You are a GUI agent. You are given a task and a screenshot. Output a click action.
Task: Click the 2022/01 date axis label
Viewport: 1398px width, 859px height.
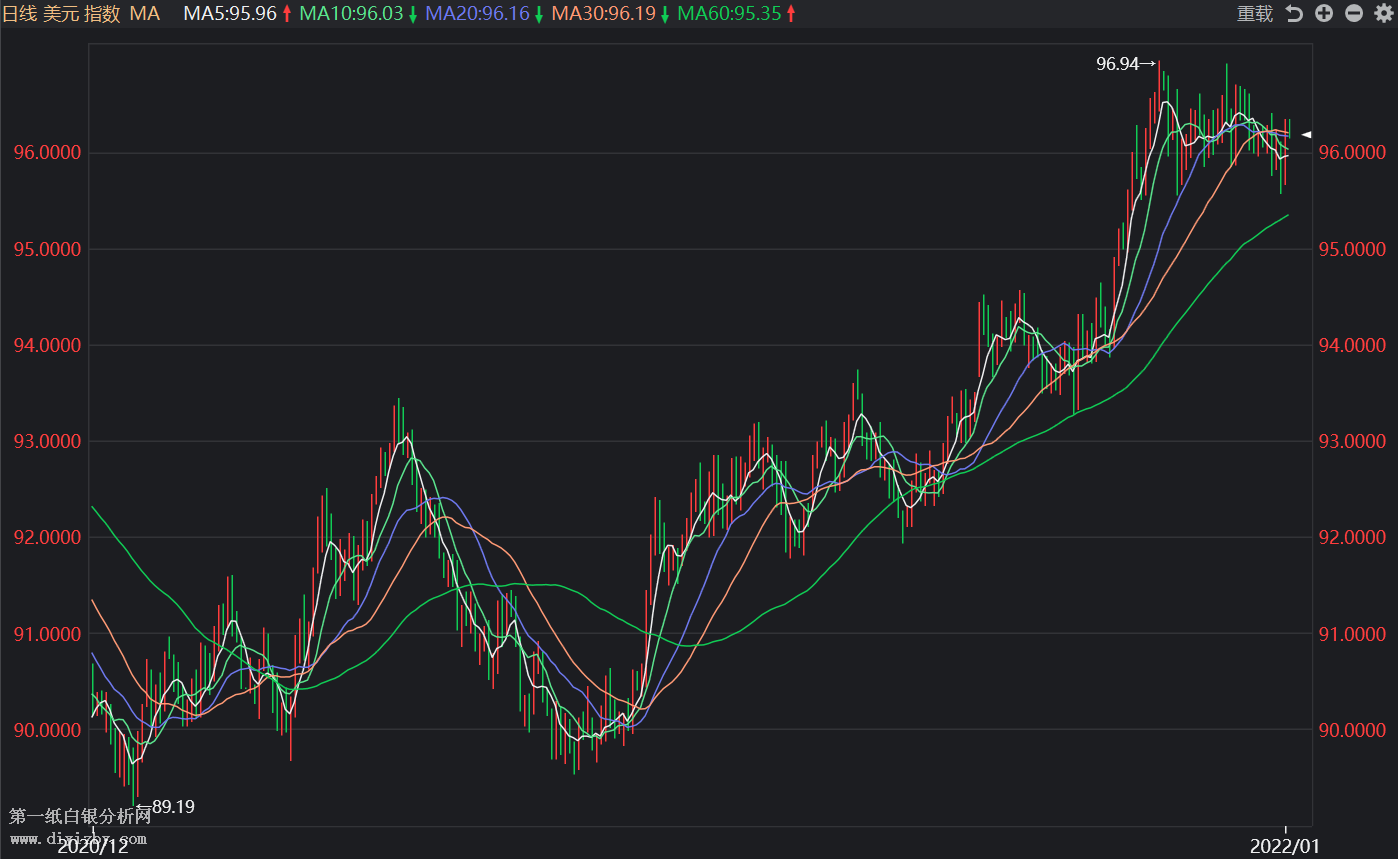(x=1284, y=846)
